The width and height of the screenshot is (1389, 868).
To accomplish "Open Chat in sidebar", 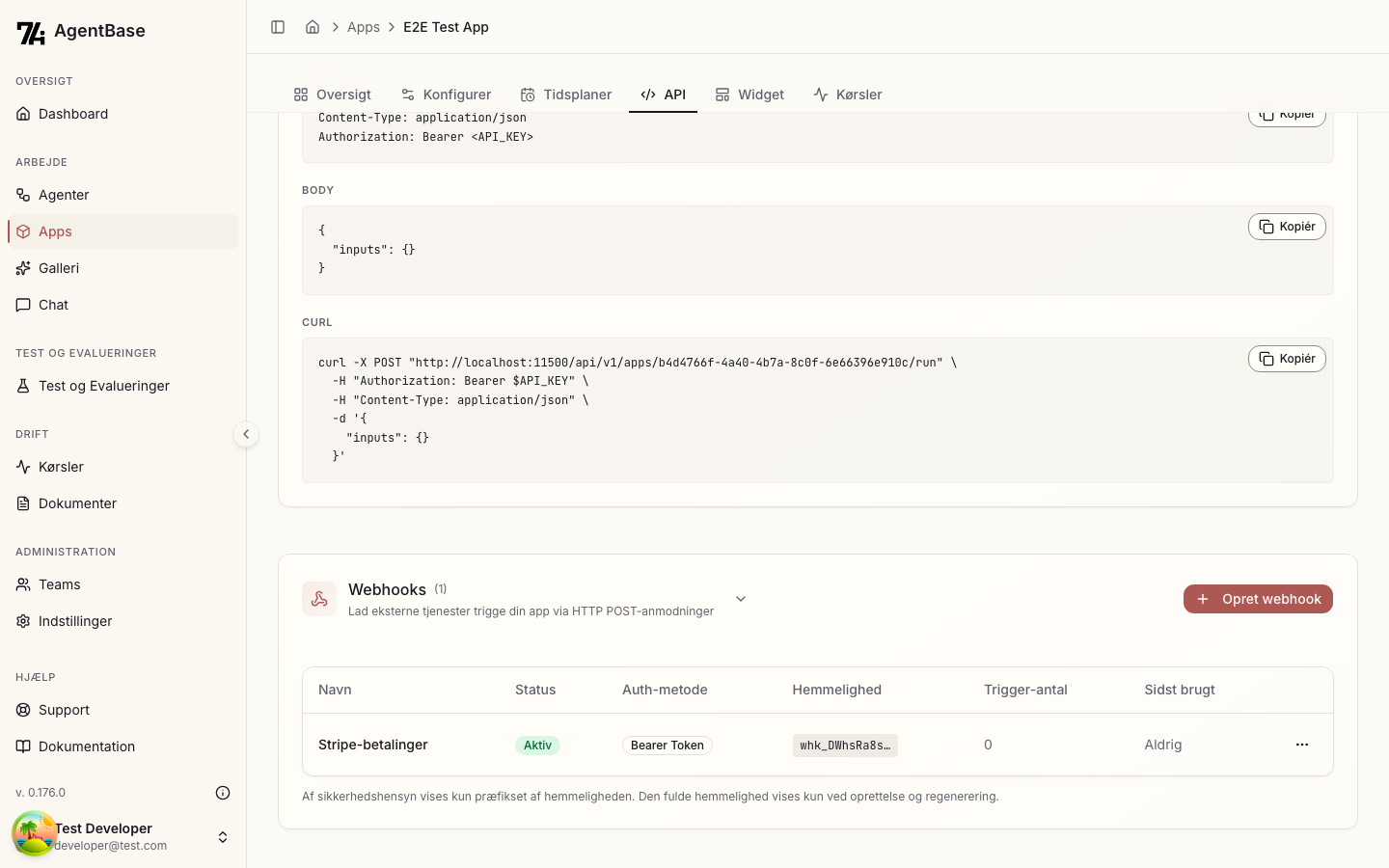I will (123, 305).
